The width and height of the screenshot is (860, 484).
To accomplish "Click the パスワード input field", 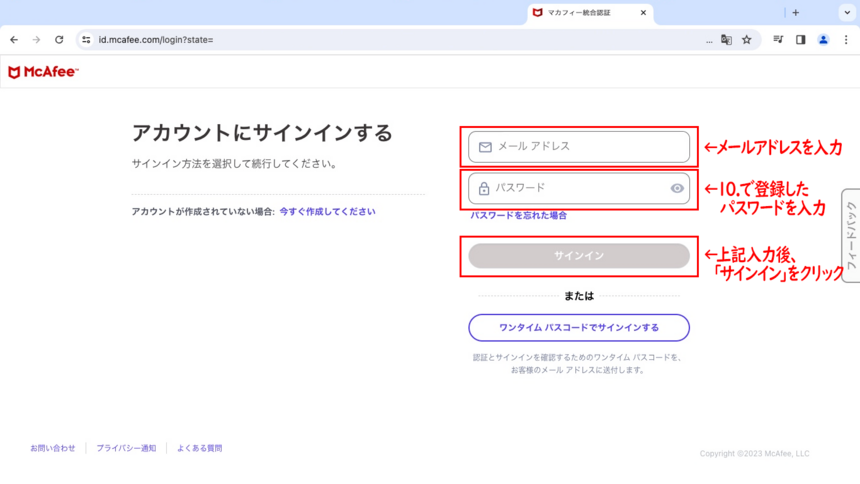I will 579,188.
